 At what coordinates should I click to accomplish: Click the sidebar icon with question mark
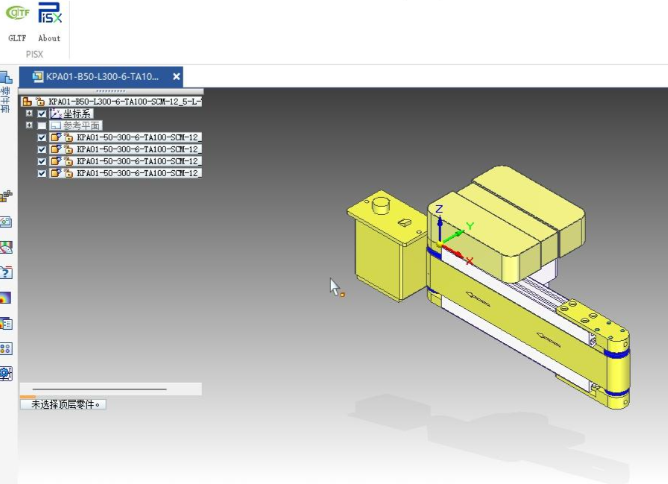click(6, 271)
